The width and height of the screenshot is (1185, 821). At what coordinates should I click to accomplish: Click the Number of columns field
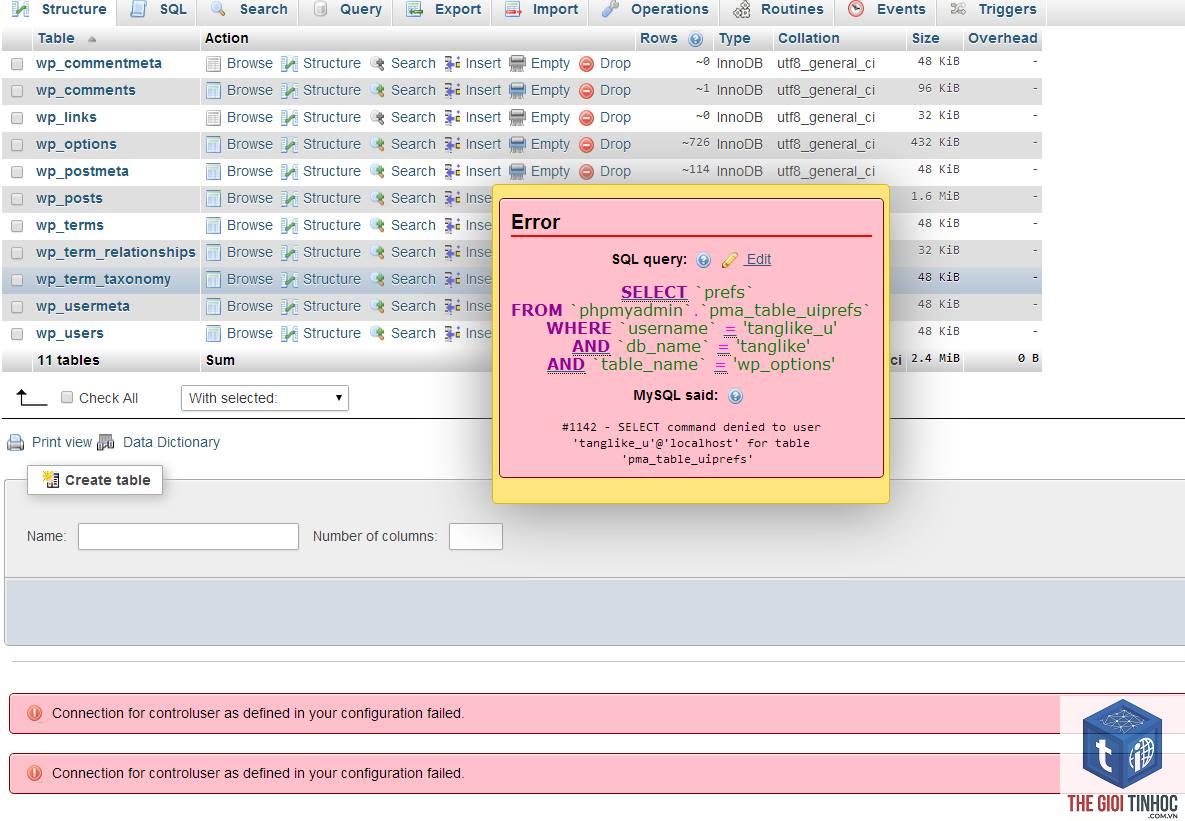(x=475, y=537)
